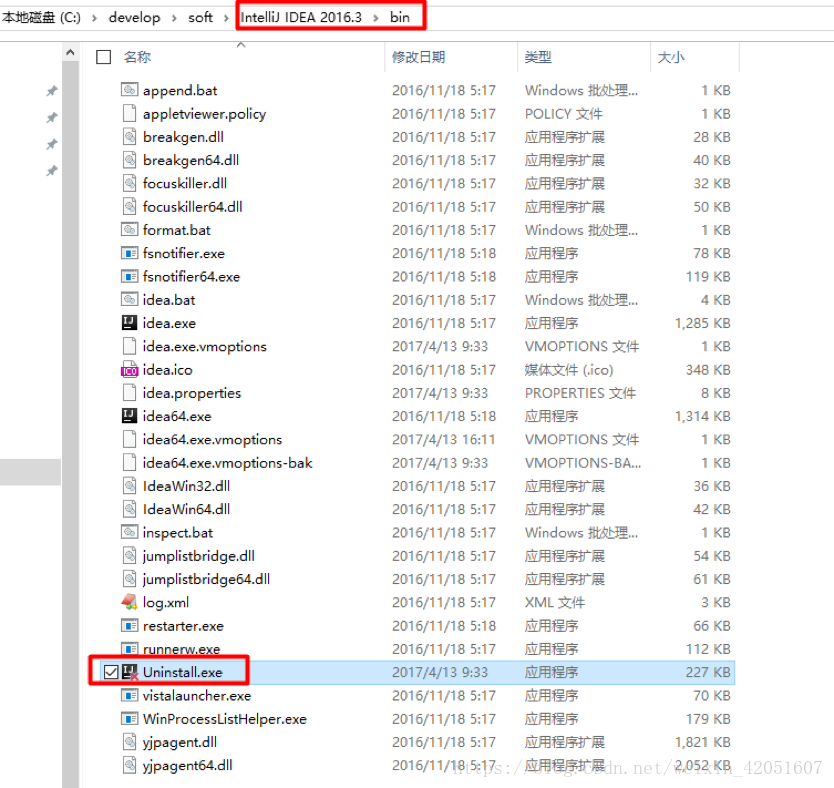Click the yjpagent.dll file icon
834x788 pixels.
coord(129,741)
